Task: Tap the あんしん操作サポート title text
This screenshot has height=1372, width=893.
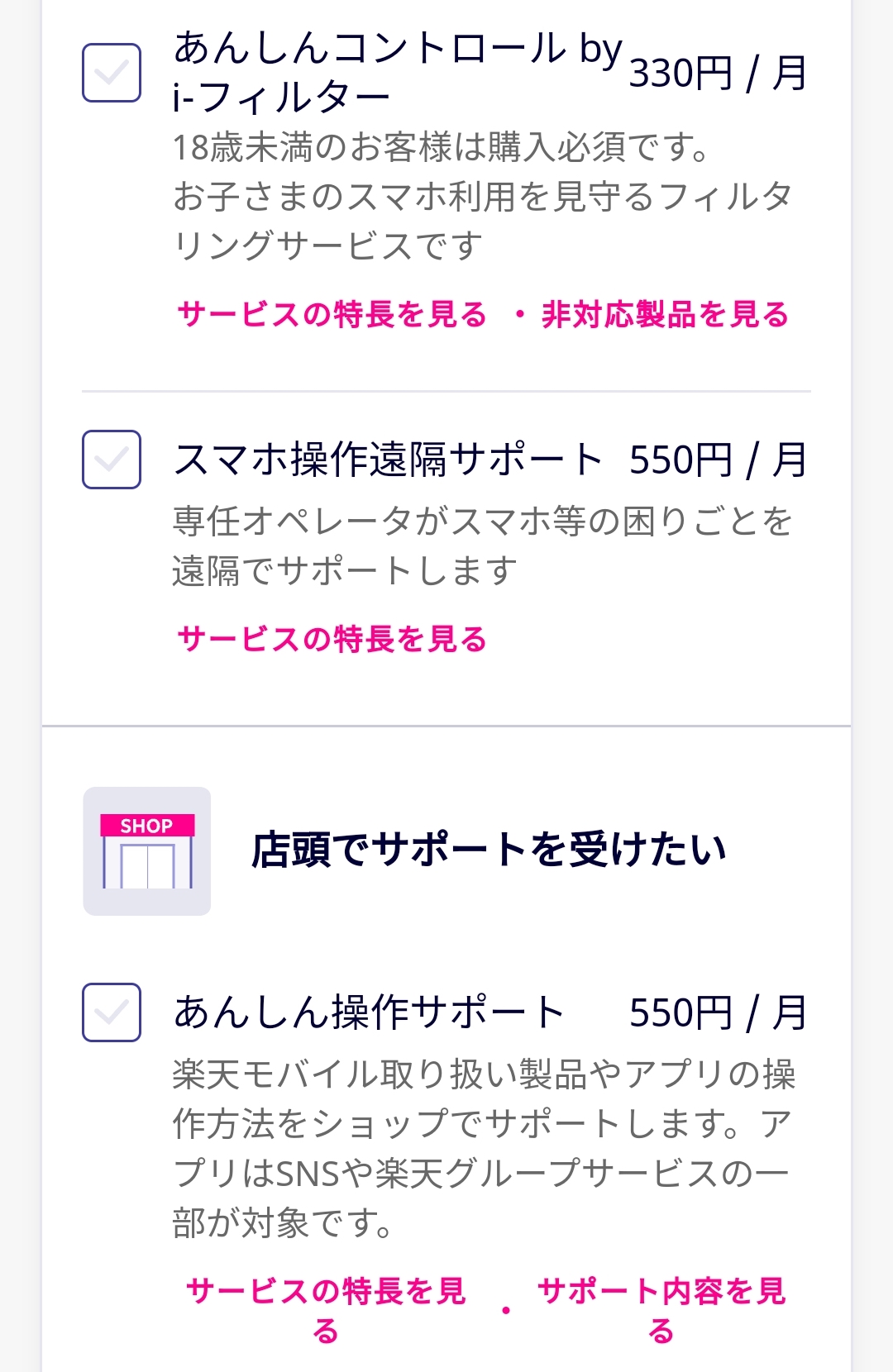Action: pos(369,1012)
